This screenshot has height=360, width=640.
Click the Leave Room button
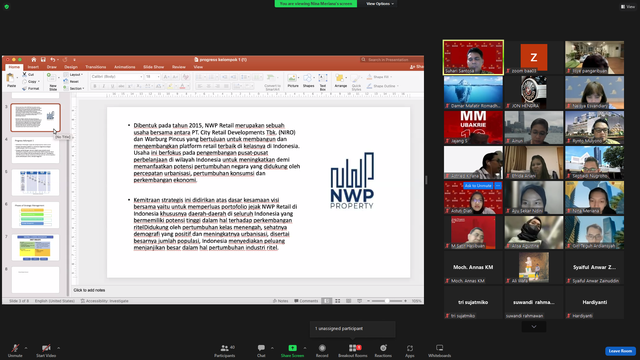coord(620,351)
